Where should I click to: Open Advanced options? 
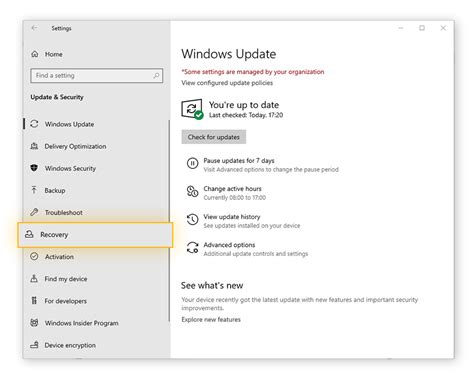[x=229, y=245]
